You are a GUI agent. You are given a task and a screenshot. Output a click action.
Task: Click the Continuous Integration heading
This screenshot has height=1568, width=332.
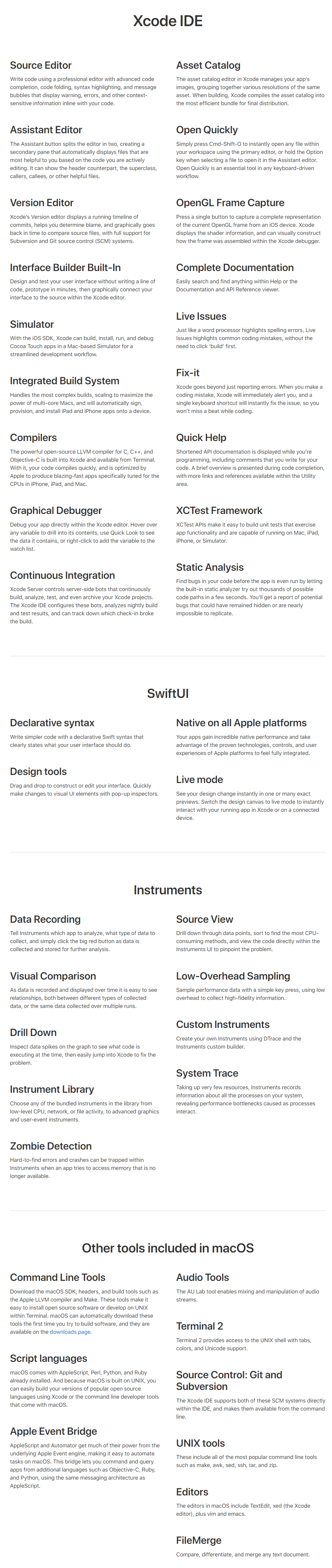coord(62,575)
